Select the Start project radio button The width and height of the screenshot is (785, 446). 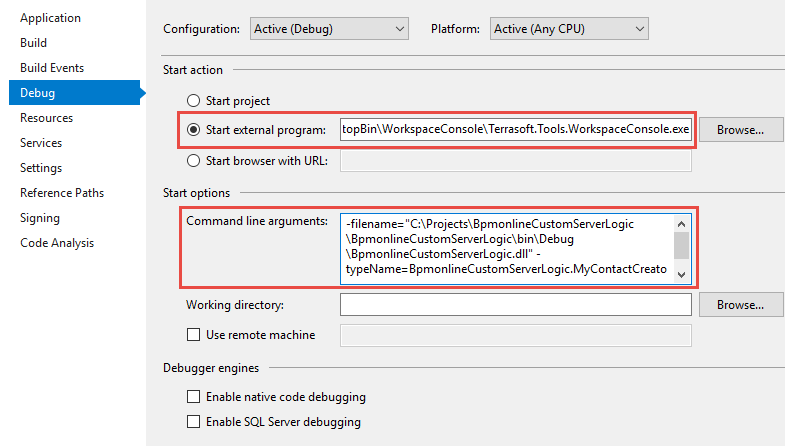click(194, 101)
